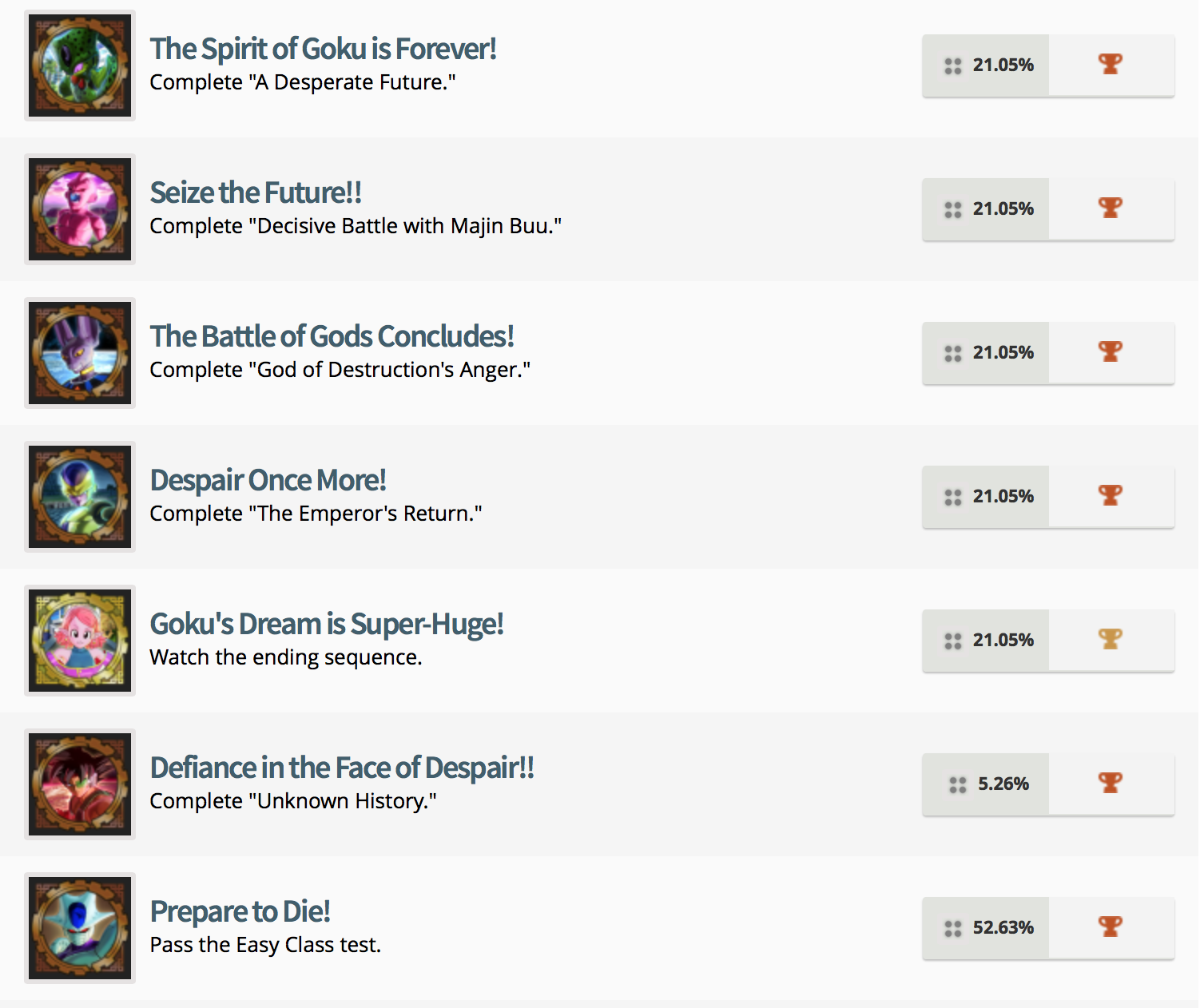Click the Prepare to Die! title link

pyautogui.click(x=240, y=911)
